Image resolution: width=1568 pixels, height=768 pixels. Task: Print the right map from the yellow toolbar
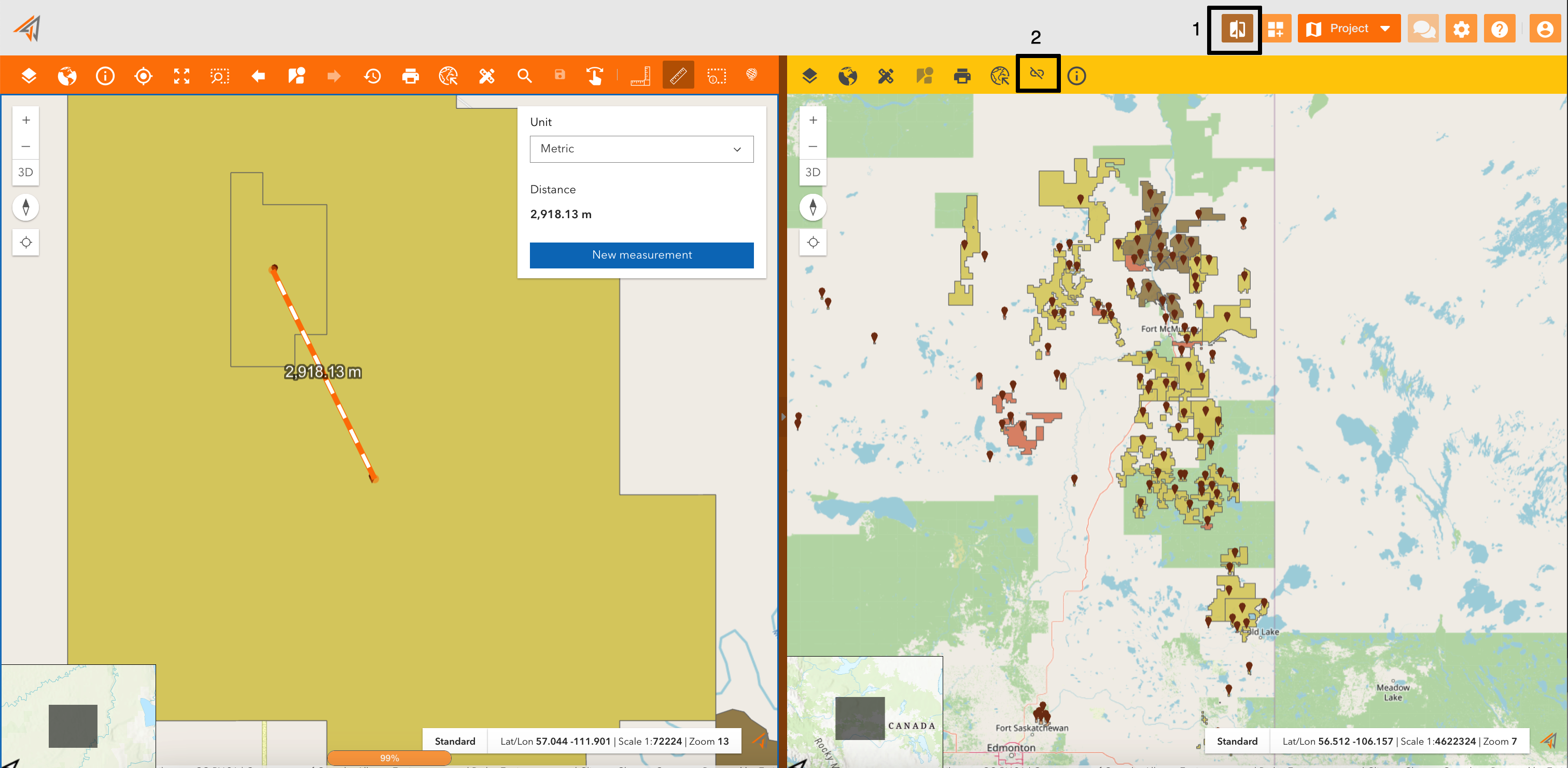[962, 76]
